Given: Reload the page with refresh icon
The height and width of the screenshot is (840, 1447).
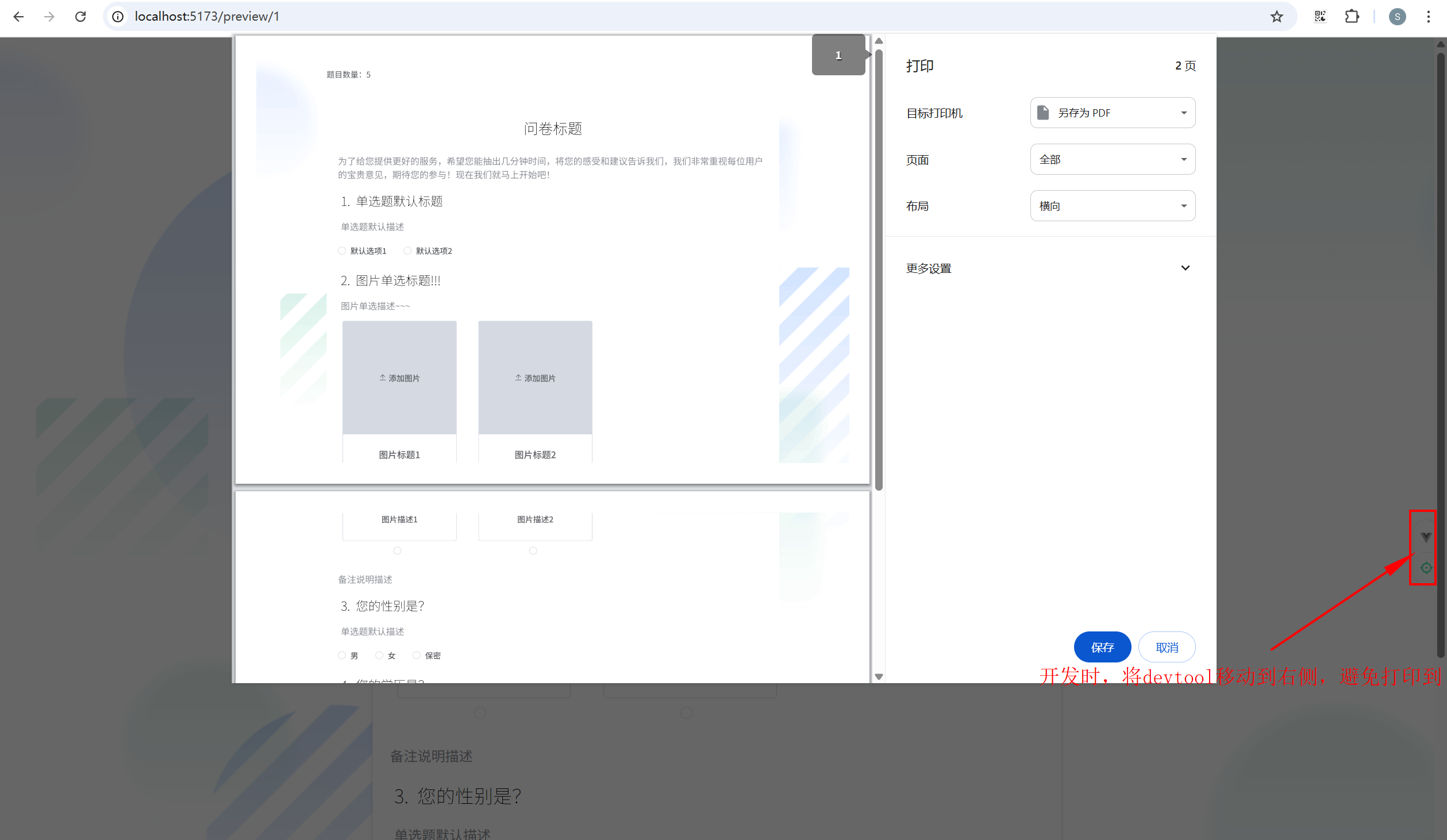Looking at the screenshot, I should pos(80,17).
